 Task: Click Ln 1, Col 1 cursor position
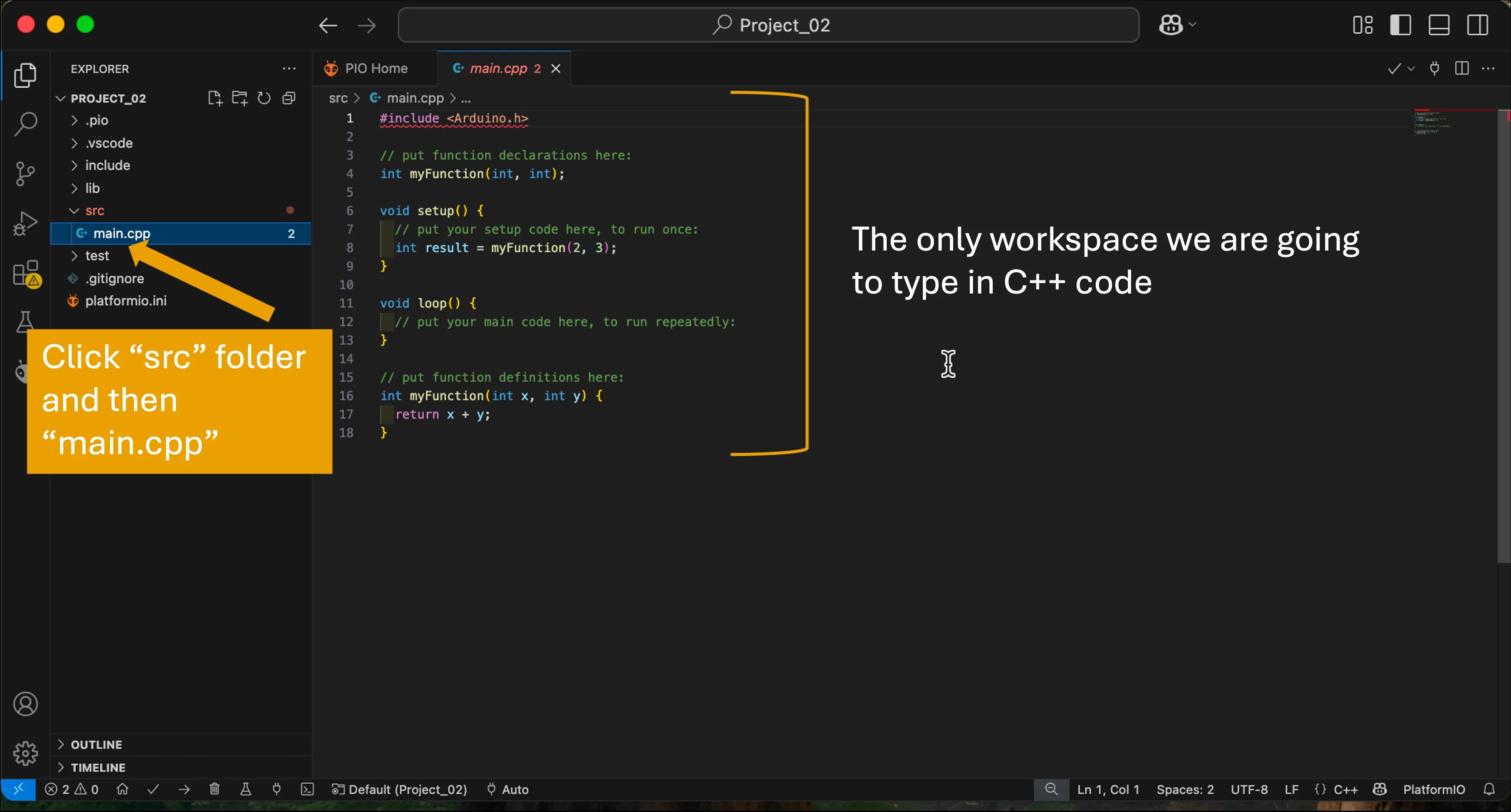pos(1108,789)
